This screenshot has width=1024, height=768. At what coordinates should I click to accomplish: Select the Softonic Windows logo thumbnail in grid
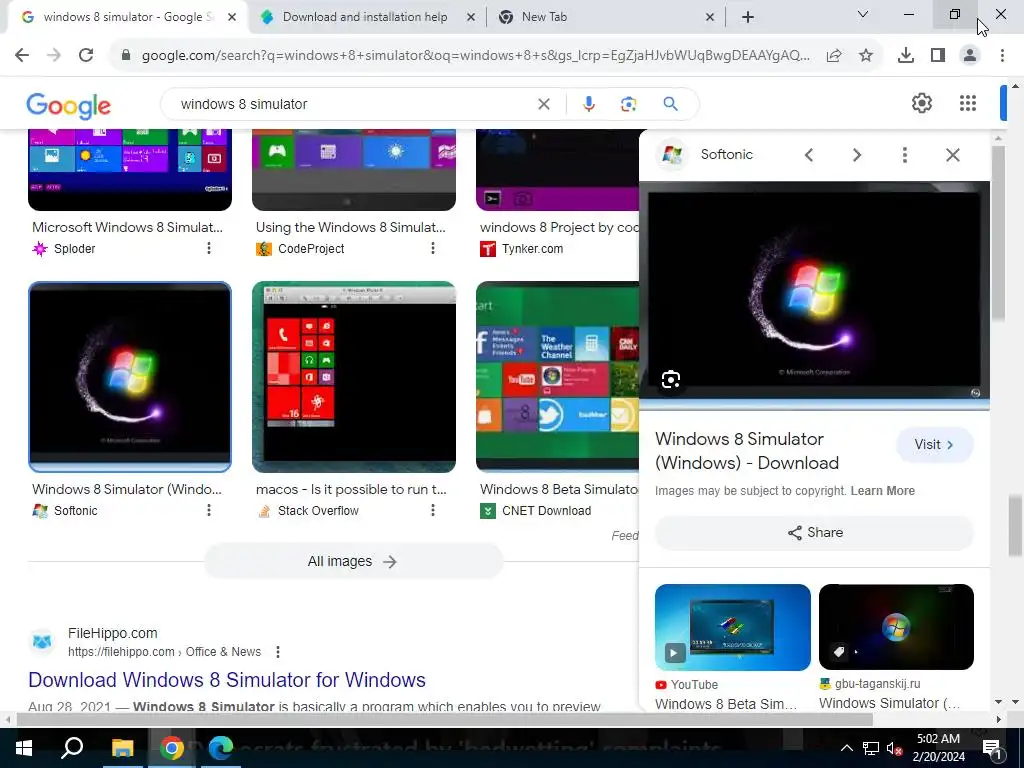tap(130, 377)
